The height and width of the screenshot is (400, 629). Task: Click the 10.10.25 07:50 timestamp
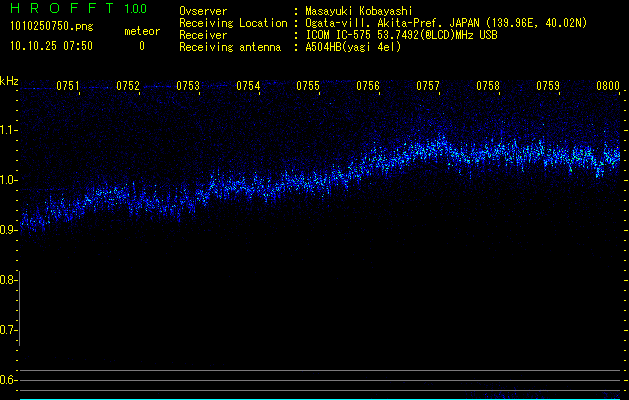click(x=50, y=46)
